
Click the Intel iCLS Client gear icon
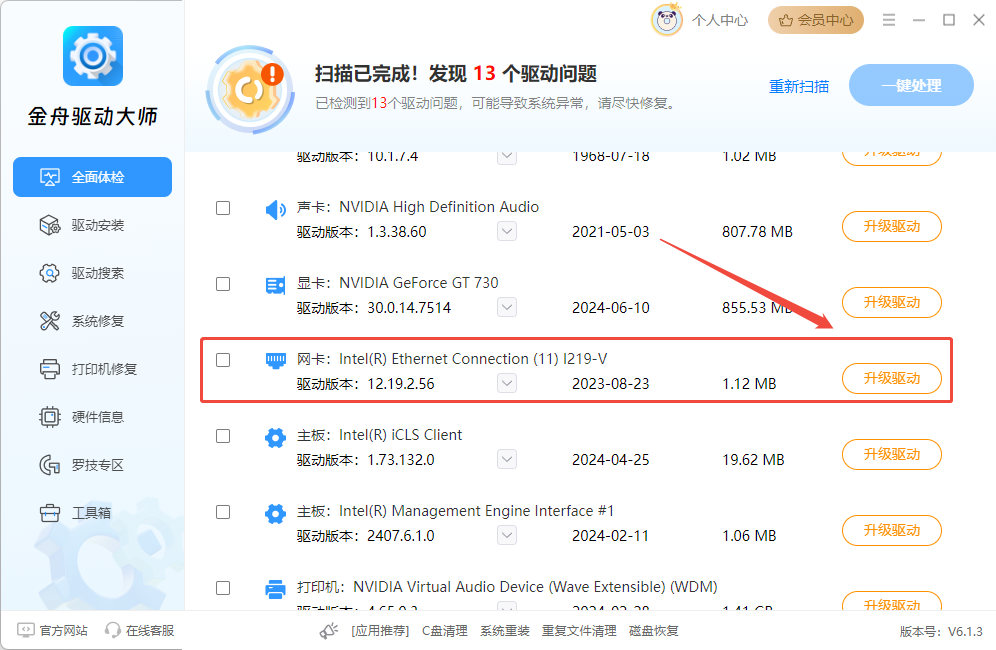pyautogui.click(x=275, y=437)
